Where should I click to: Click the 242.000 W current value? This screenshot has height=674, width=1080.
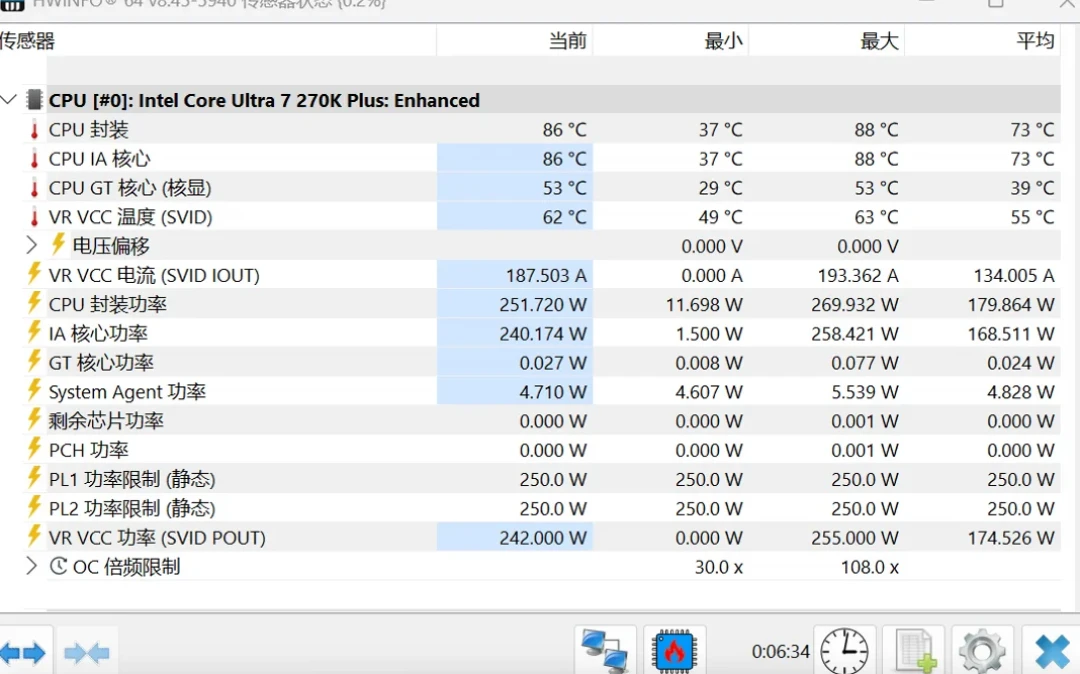(x=543, y=537)
